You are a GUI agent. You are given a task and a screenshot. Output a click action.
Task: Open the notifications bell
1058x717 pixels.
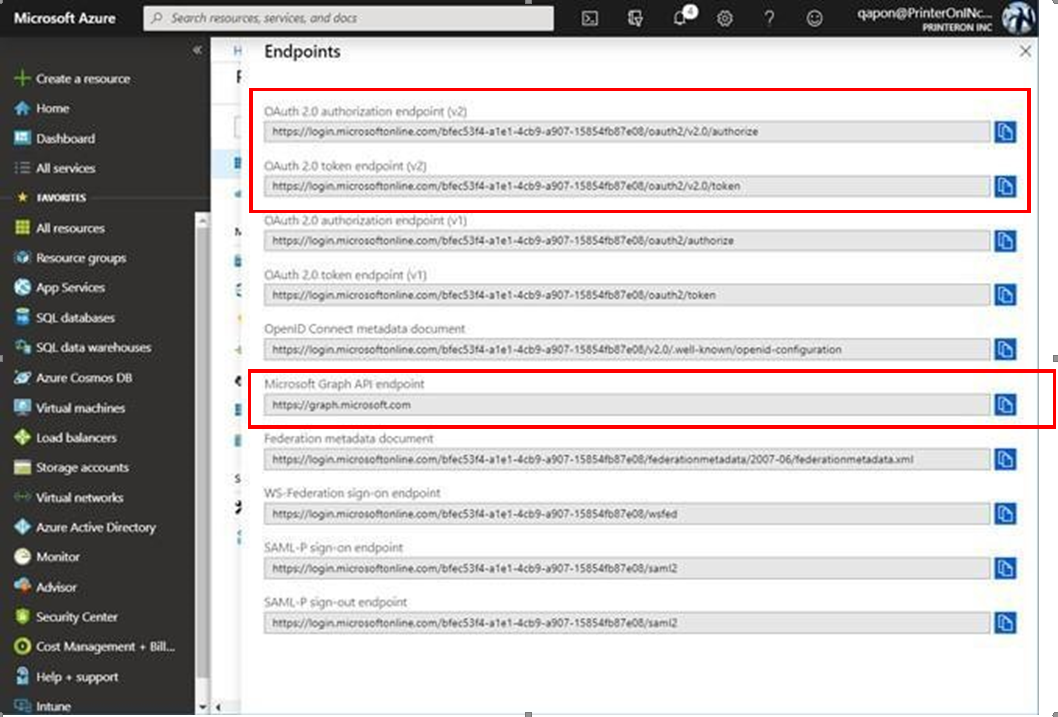[681, 17]
